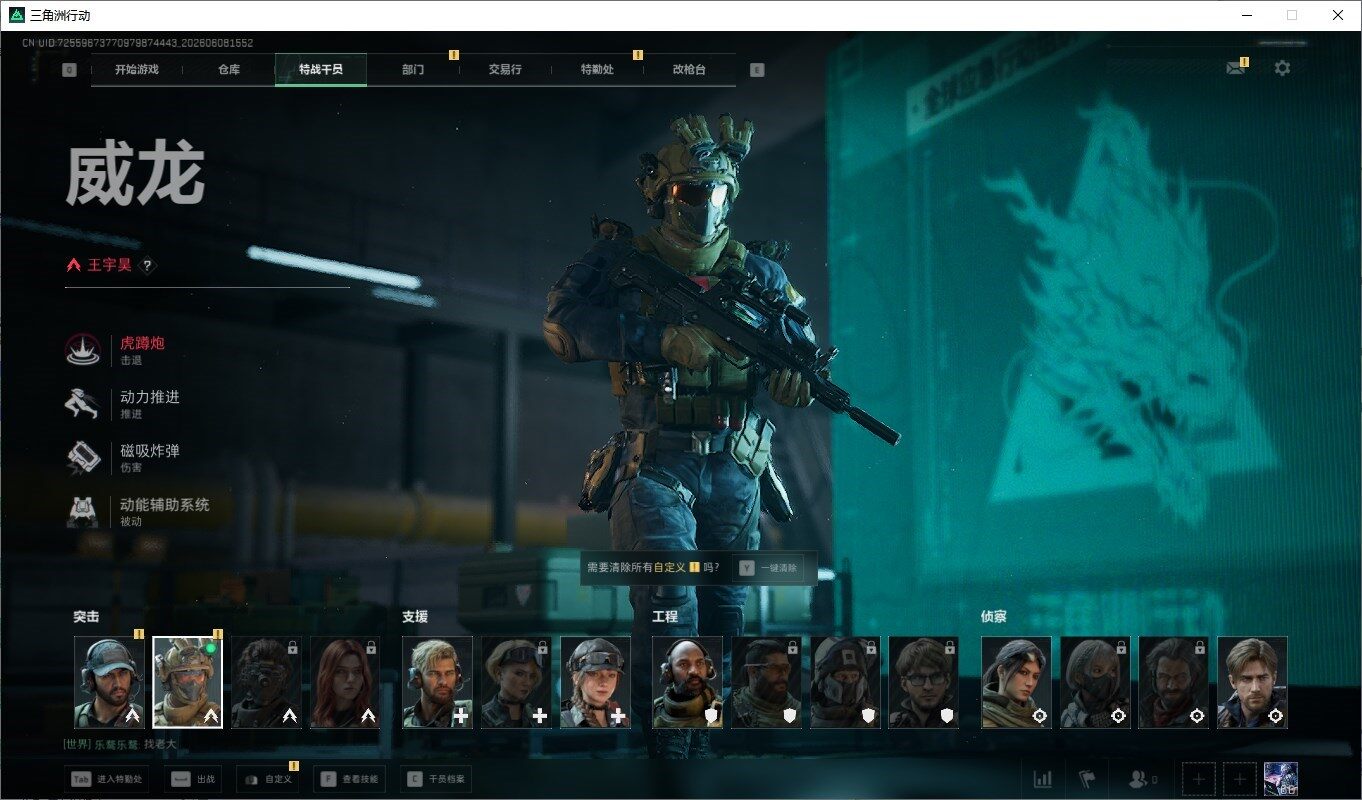The width and height of the screenshot is (1362, 800).
Task: Minimize the 三角洲行动 window
Action: point(1247,15)
